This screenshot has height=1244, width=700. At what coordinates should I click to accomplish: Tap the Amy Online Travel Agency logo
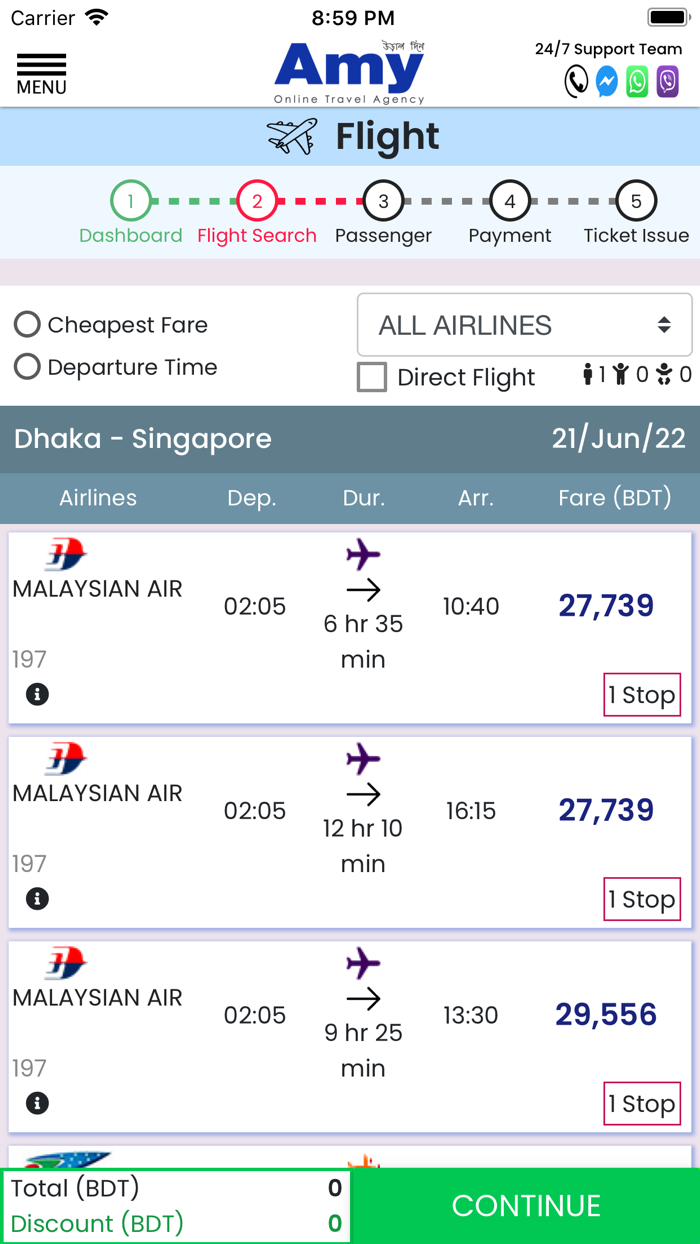tap(349, 72)
